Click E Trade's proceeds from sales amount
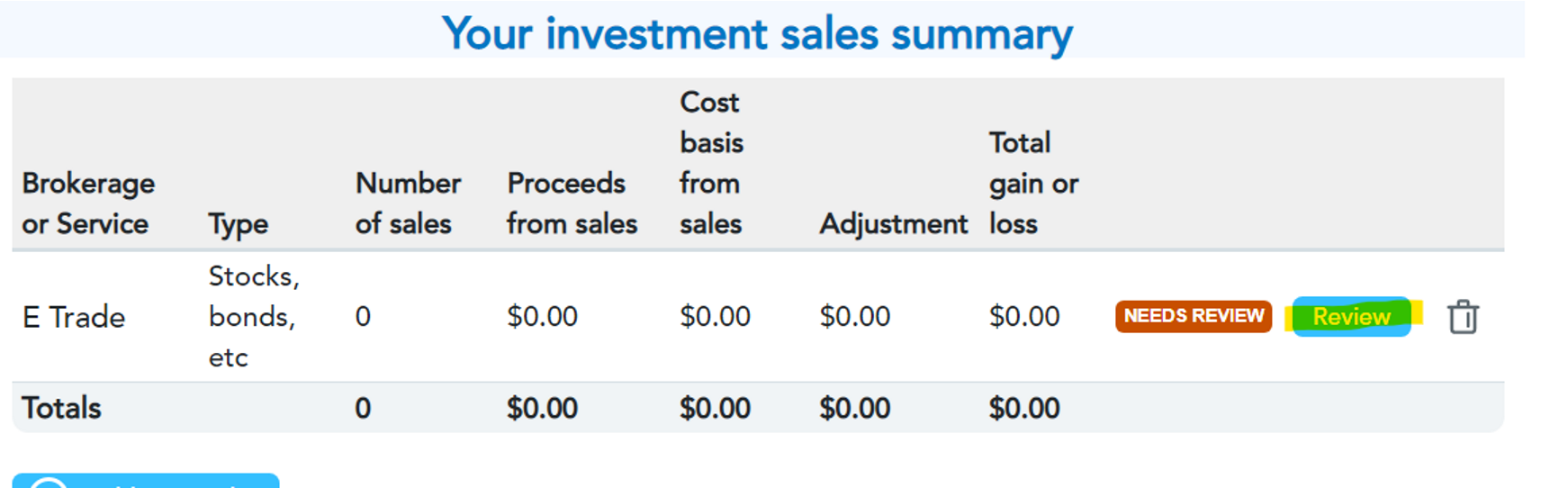This screenshot has width=1568, height=488. [x=543, y=317]
